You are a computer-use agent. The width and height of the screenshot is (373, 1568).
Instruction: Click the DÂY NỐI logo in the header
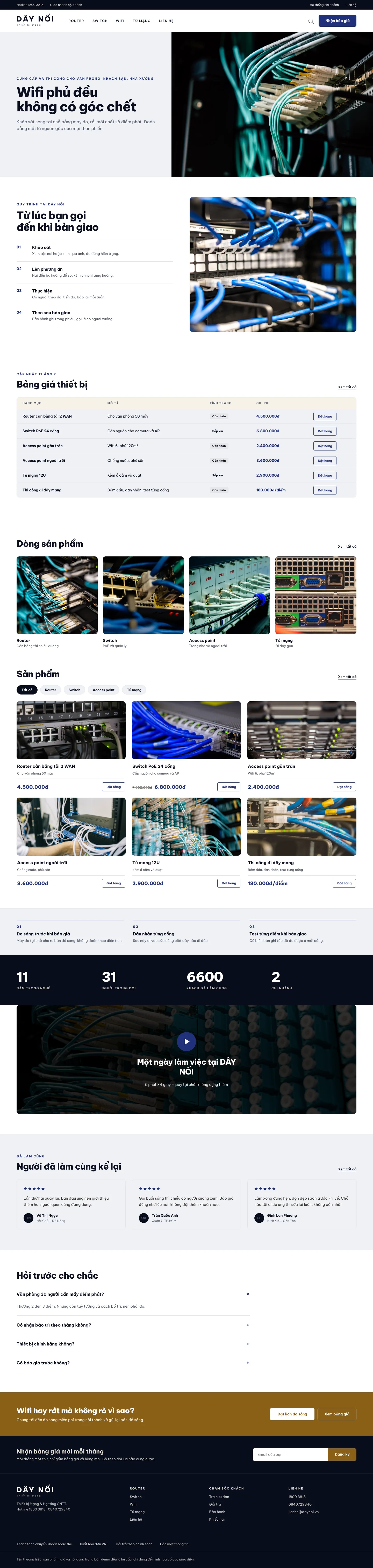(35, 21)
